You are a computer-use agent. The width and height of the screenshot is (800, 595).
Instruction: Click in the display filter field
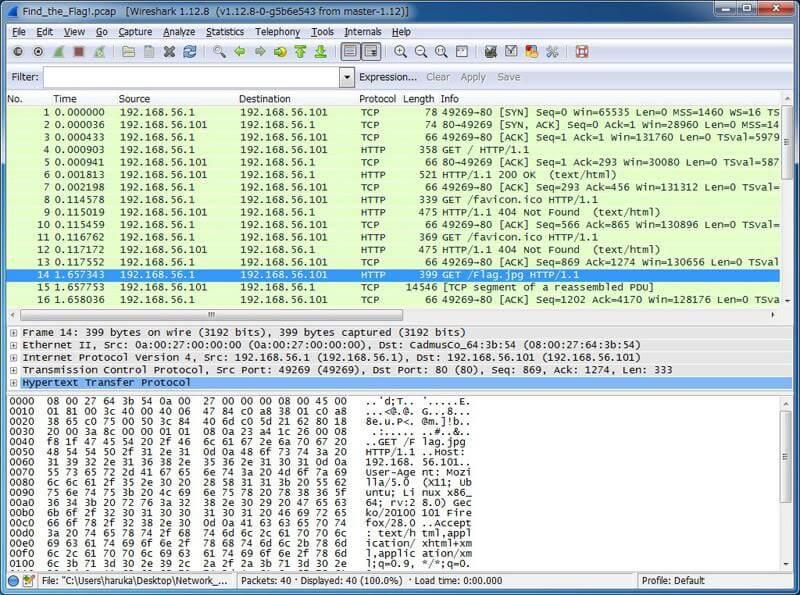tap(192, 77)
